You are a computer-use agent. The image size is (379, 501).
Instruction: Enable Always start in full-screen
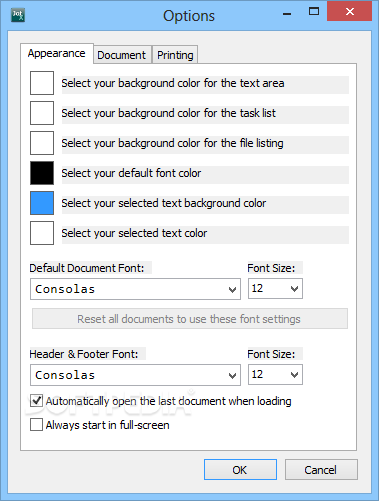(x=36, y=425)
